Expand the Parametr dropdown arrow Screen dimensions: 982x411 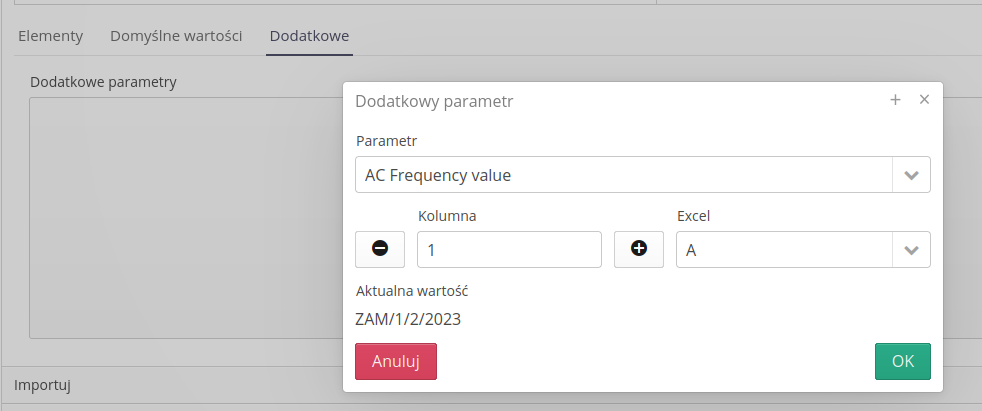911,175
